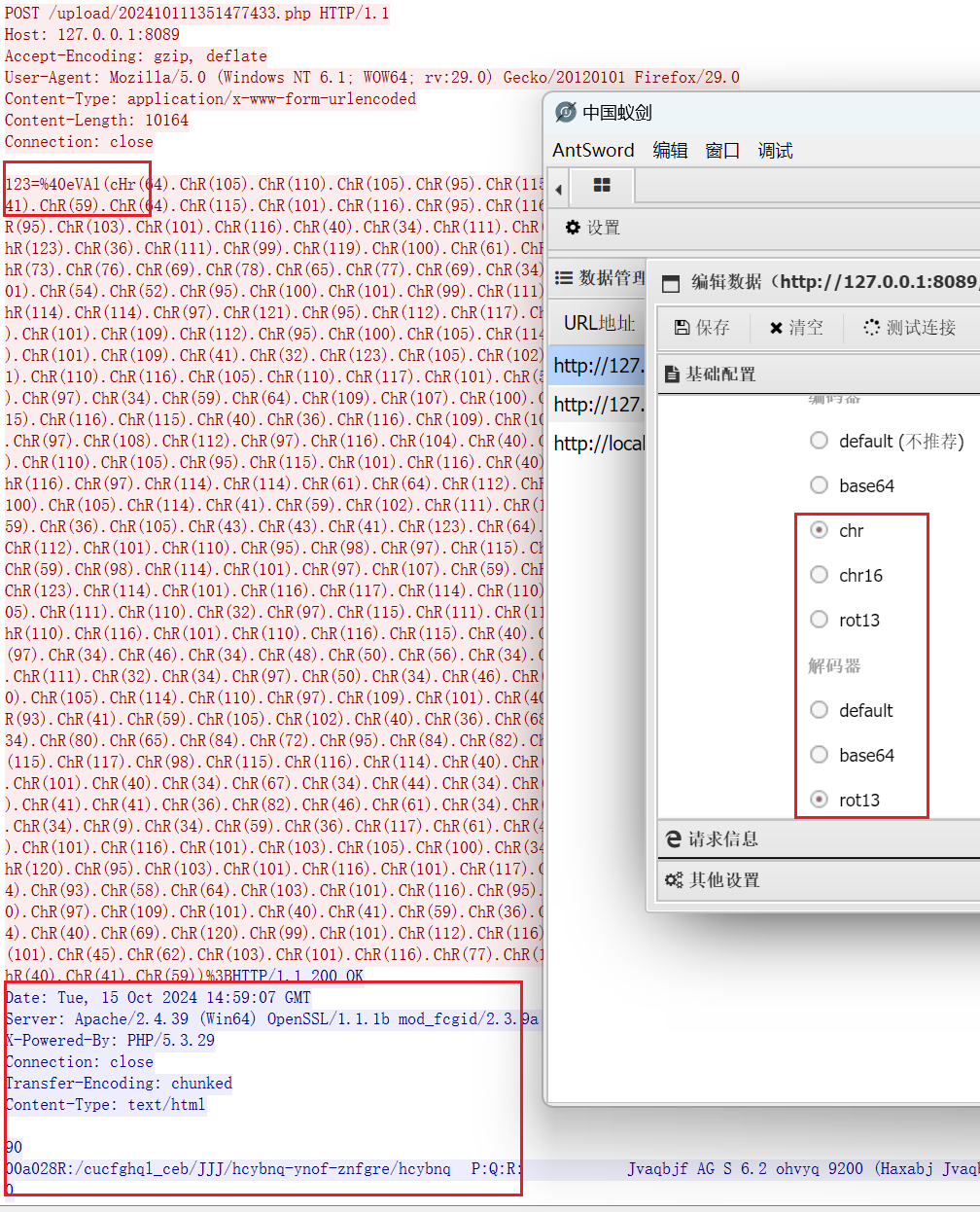
Task: Collapse the 基础配置 section
Action: coord(819,374)
